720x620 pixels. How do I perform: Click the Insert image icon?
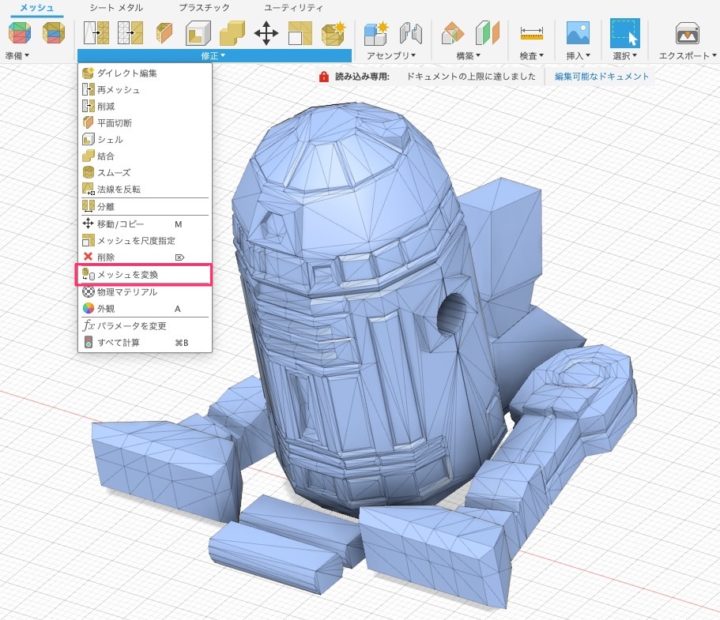click(578, 33)
